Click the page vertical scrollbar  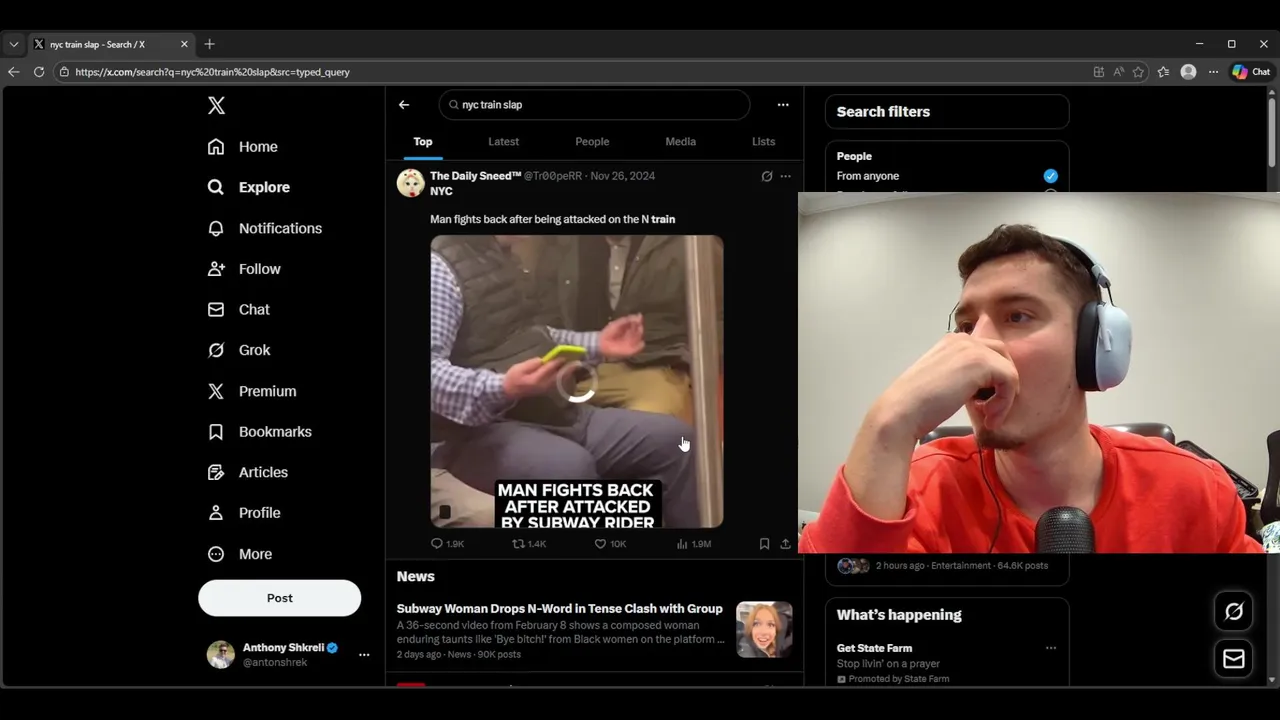pos(1272,130)
